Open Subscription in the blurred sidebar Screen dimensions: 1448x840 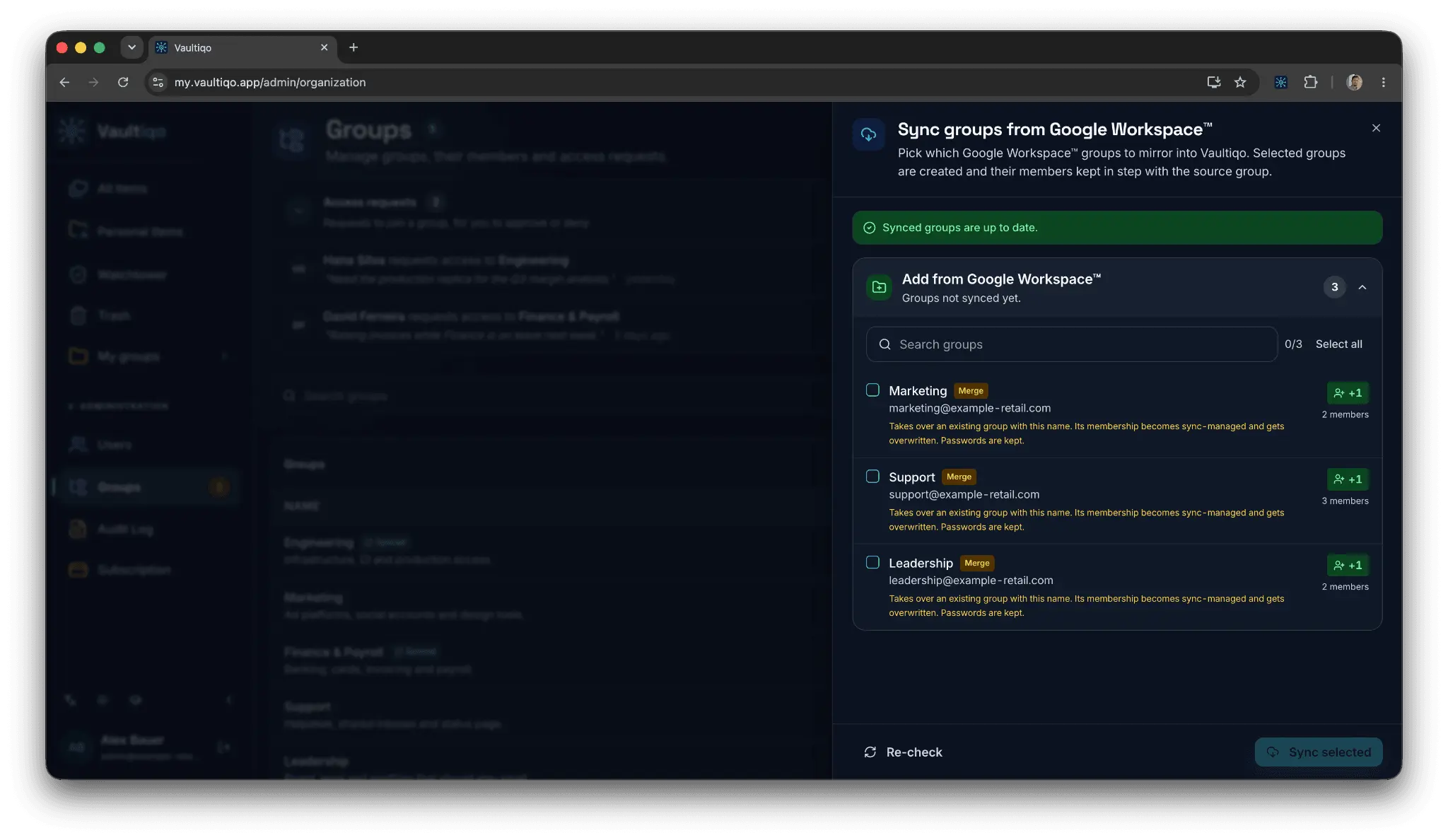coord(134,570)
